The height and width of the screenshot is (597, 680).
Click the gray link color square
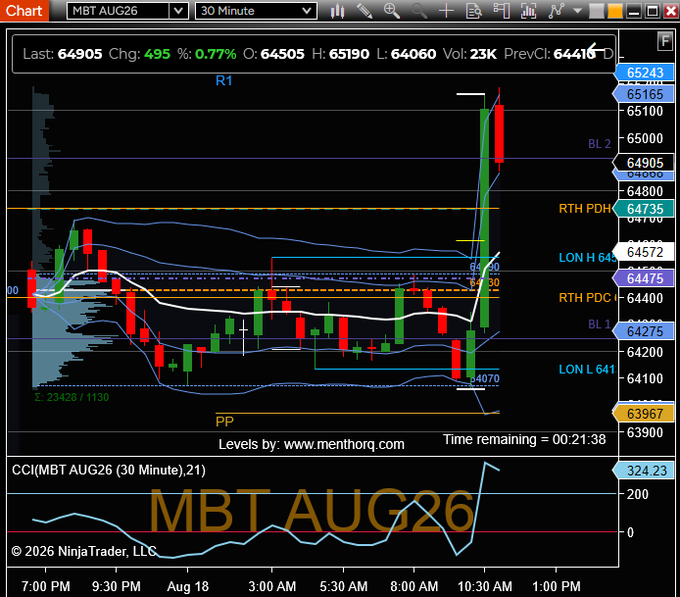pos(596,11)
